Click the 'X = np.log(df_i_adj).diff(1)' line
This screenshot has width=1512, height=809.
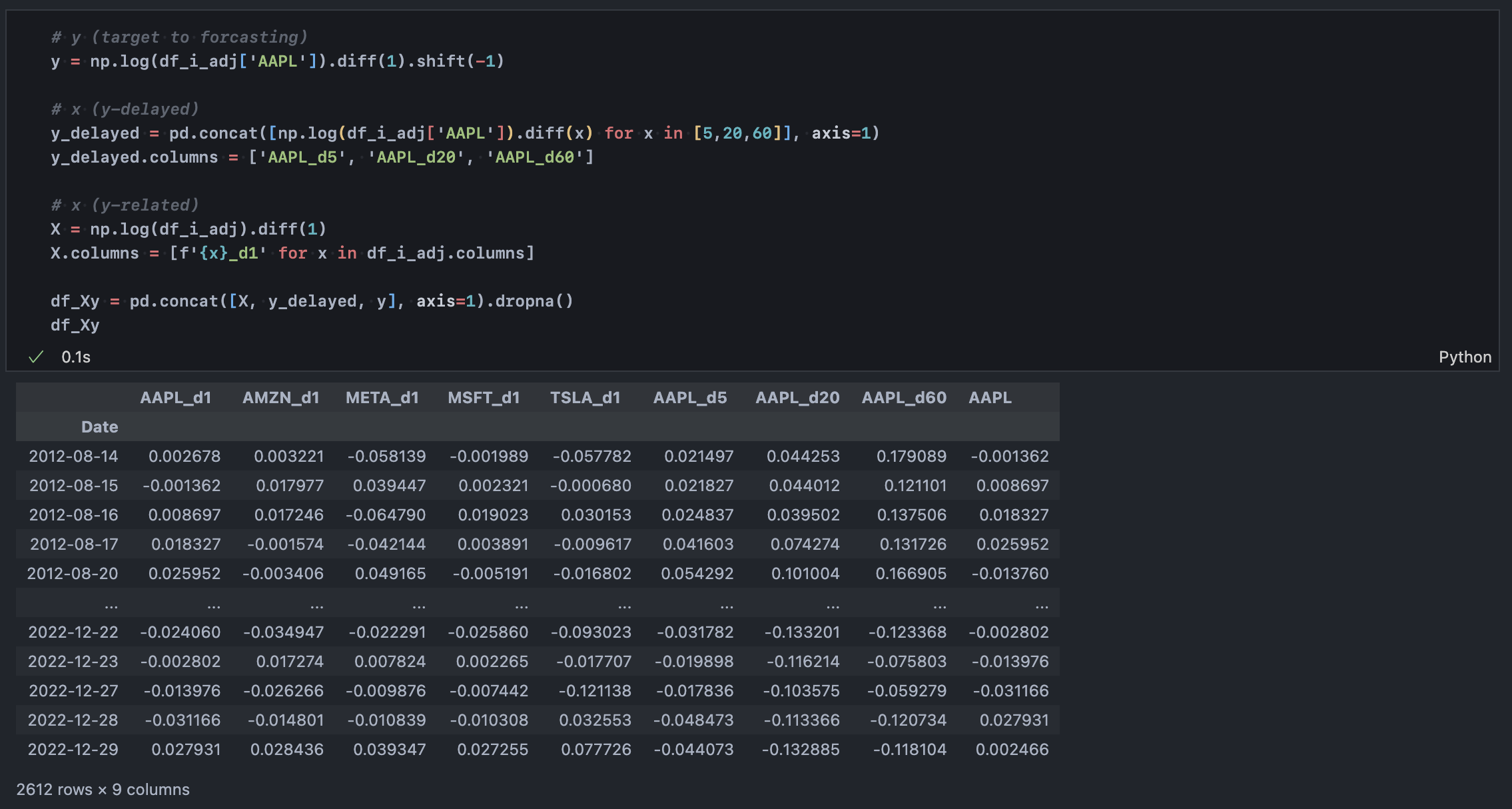189,229
